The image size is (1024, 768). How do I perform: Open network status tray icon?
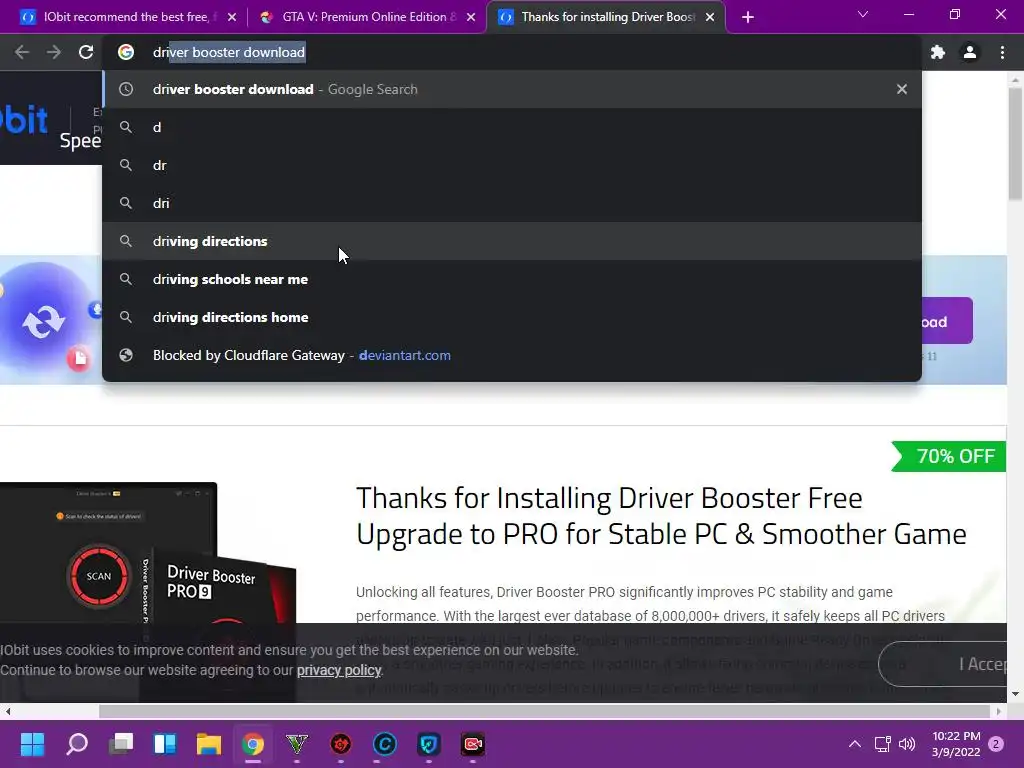pos(882,744)
